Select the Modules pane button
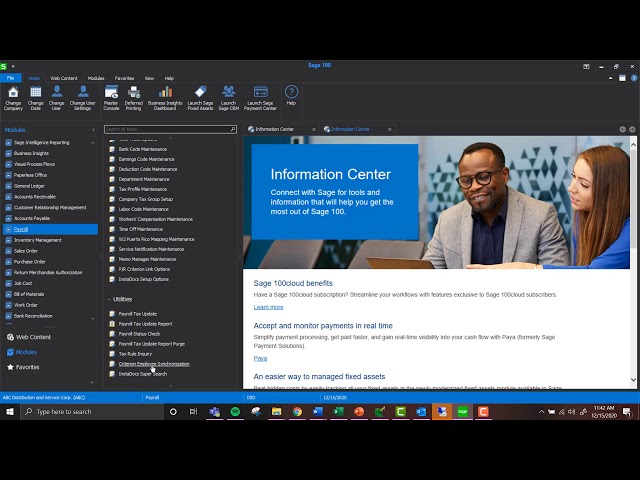Screen dimensions: 640x480 tap(22, 352)
